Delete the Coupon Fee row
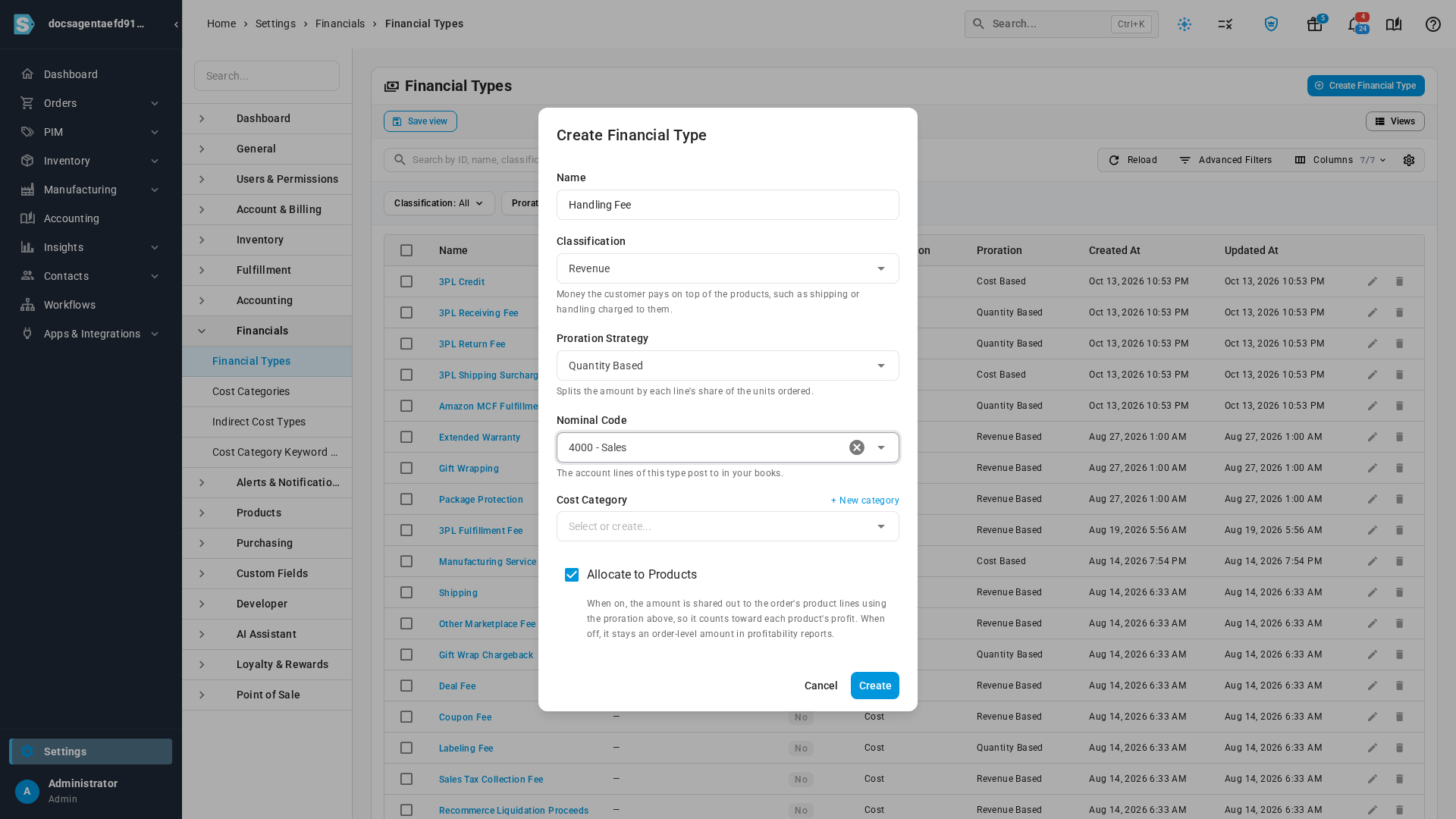 click(x=1400, y=717)
